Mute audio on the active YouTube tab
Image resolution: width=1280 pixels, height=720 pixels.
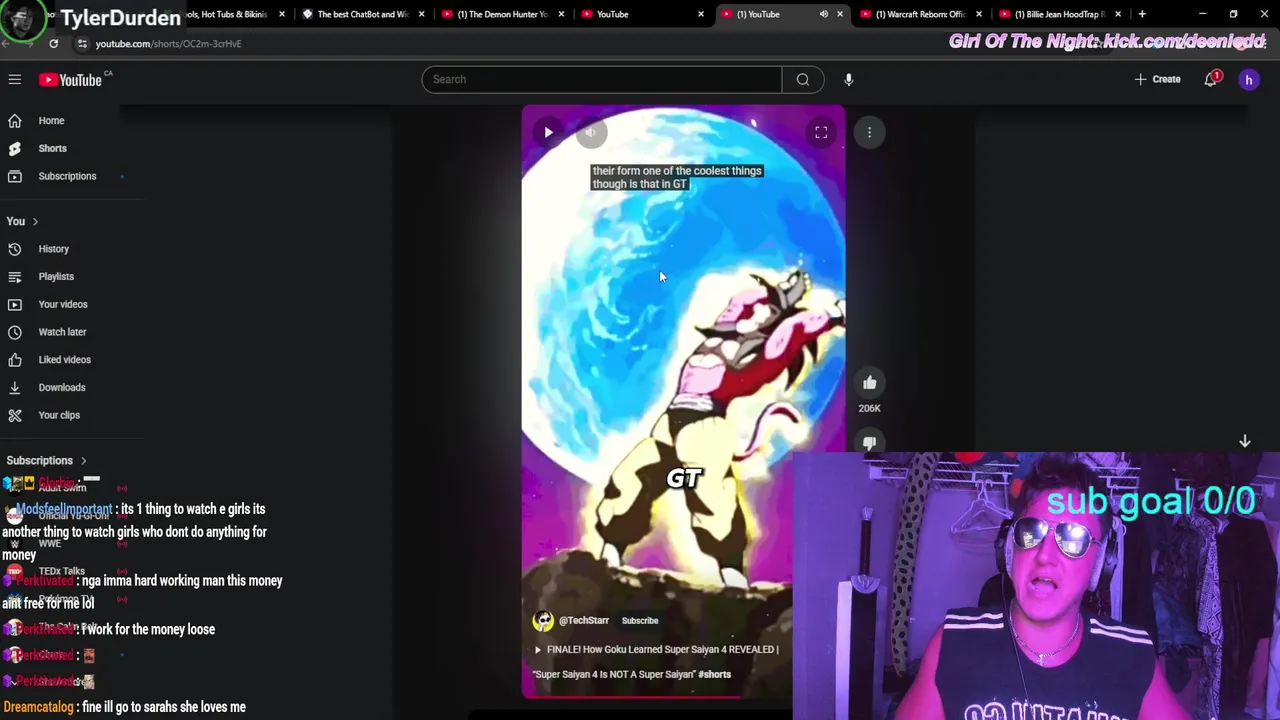pos(823,14)
